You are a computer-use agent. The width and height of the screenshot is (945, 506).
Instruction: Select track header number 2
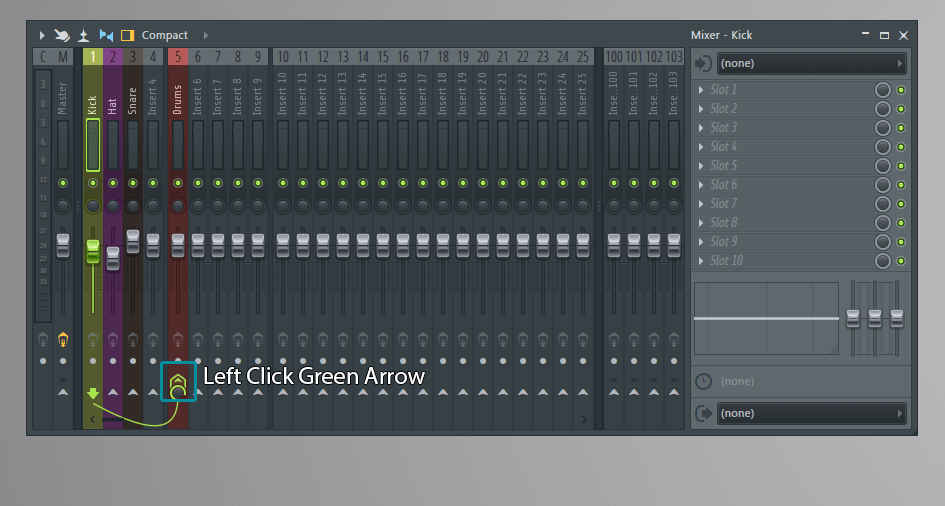pyautogui.click(x=113, y=57)
